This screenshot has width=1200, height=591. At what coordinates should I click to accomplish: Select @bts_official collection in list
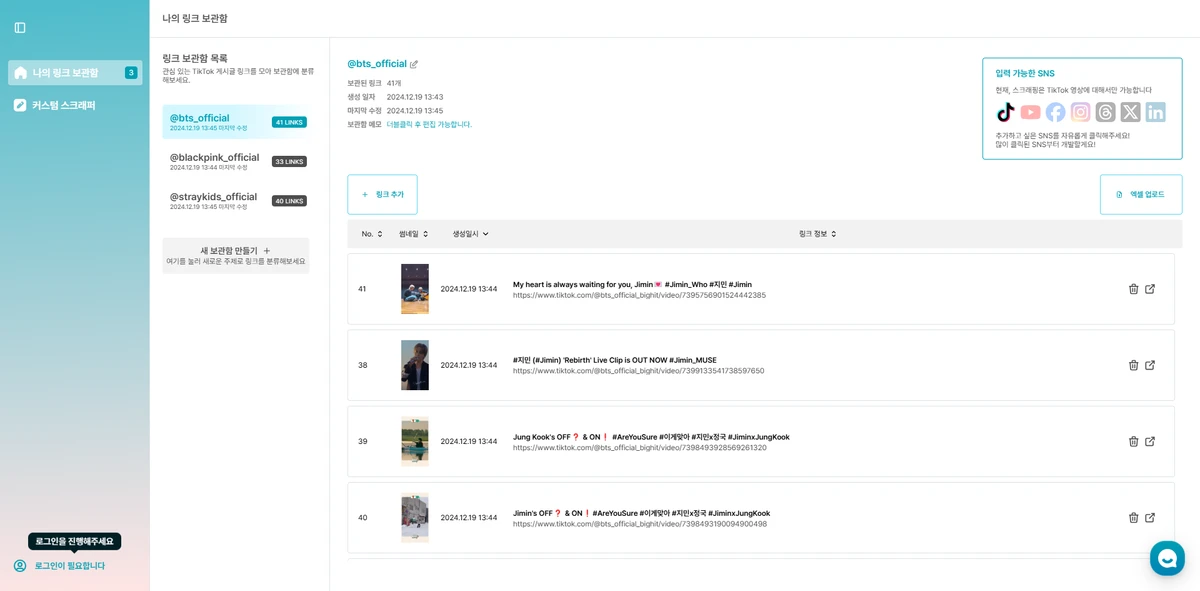click(x=236, y=122)
